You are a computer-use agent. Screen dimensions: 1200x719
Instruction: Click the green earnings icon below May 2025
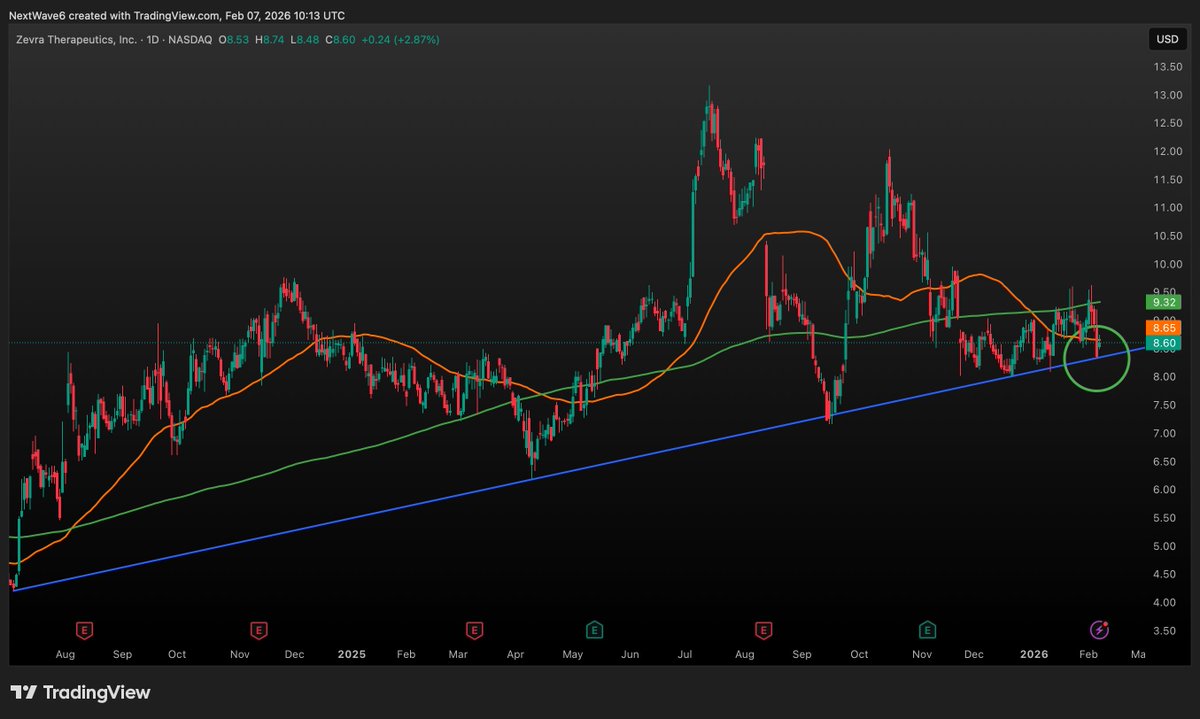(x=593, y=632)
